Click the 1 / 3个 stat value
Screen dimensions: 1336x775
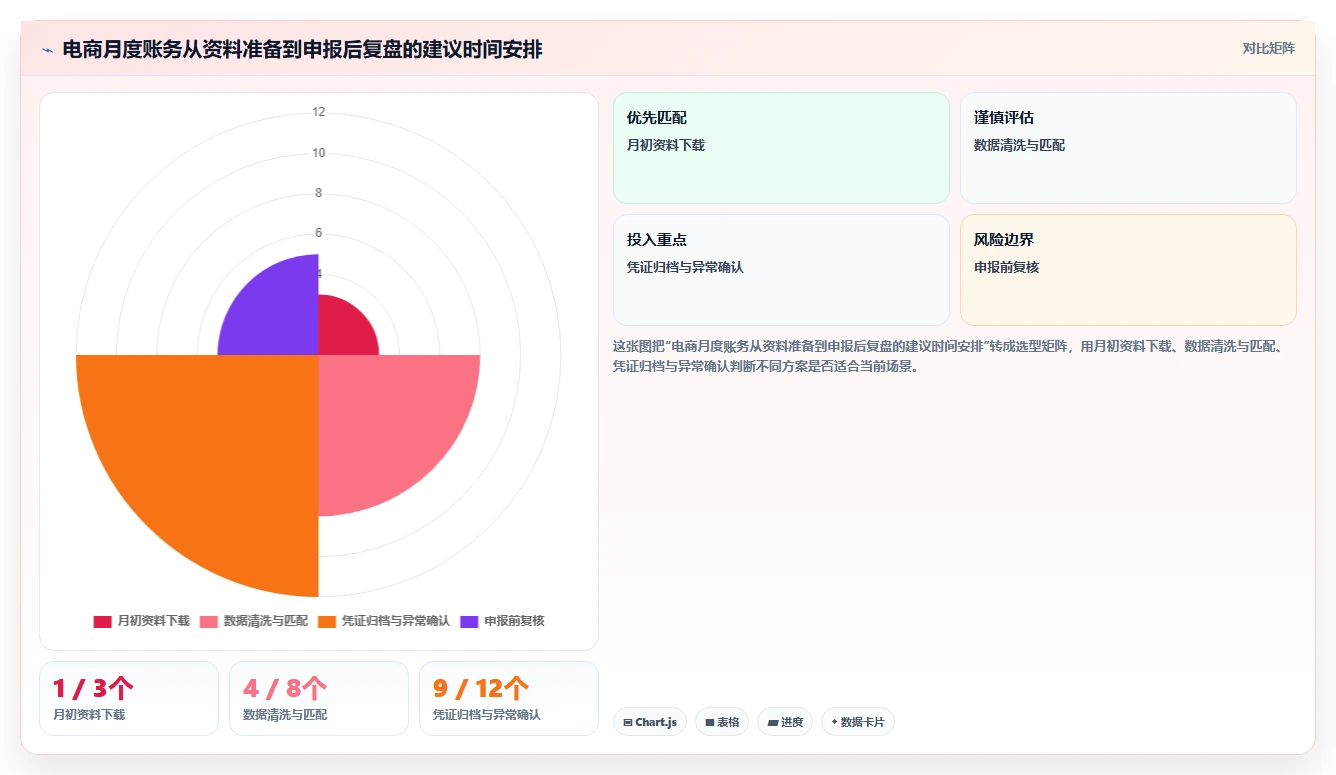(93, 688)
